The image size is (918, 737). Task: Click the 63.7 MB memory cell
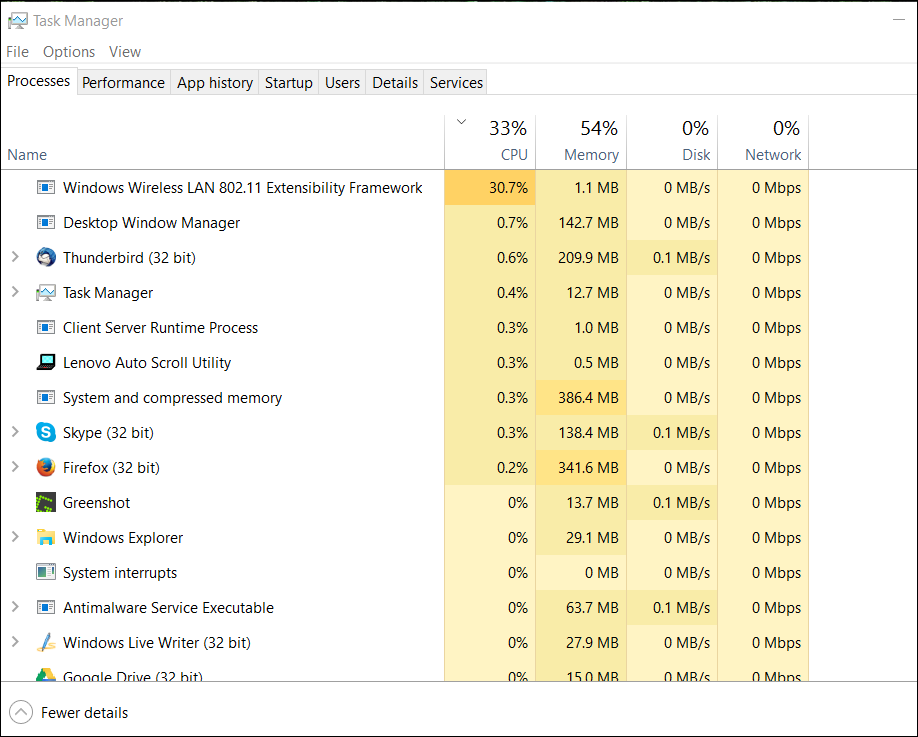click(581, 607)
